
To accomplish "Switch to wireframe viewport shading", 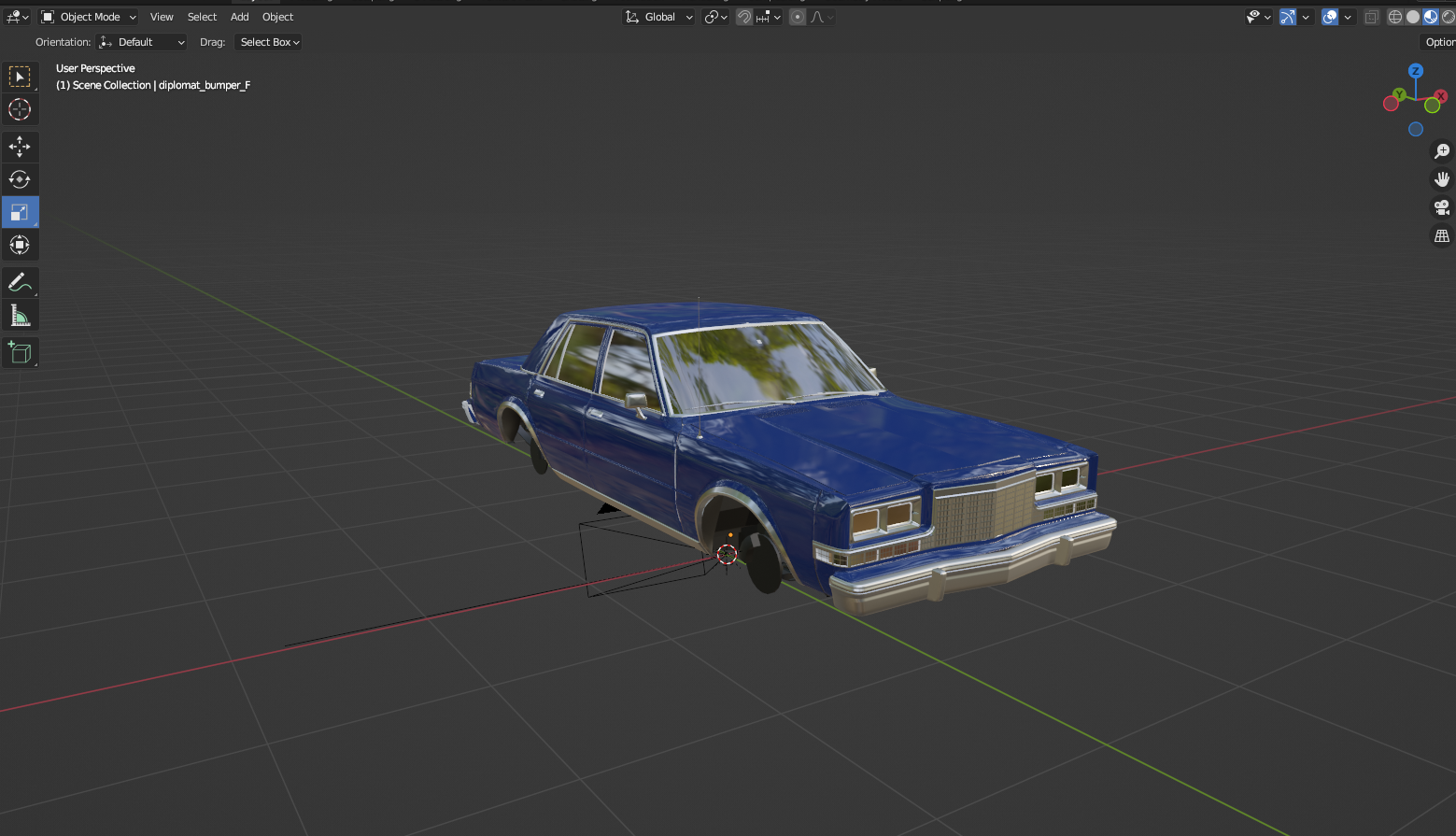I will tap(1395, 17).
